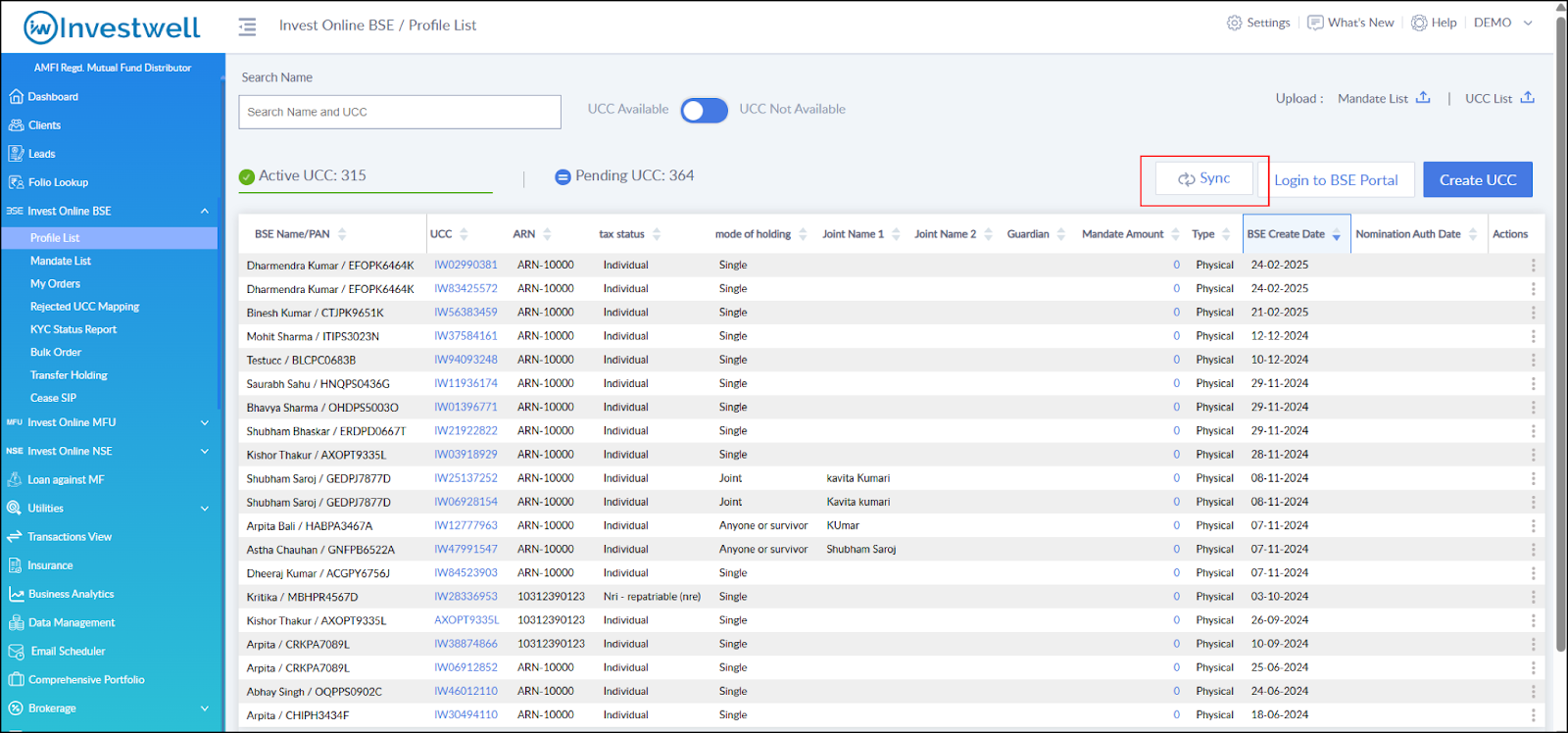Sort by BSE Name/PAN column arrows
Viewport: 1568px width, 733px height.
coord(342,234)
